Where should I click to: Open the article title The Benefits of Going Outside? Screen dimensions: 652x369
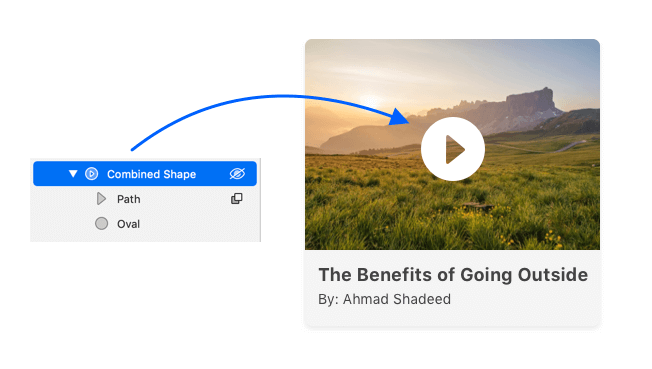tap(453, 275)
